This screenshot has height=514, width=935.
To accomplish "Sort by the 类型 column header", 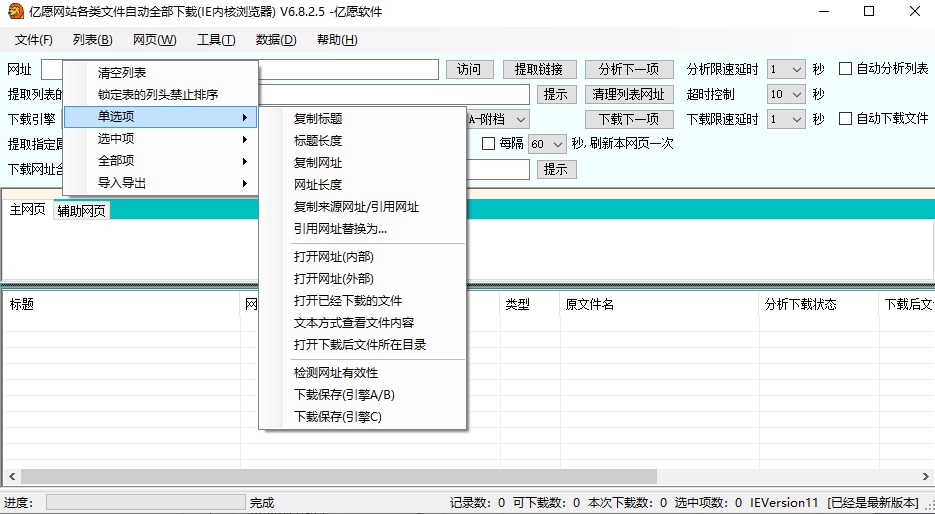I will pos(530,305).
